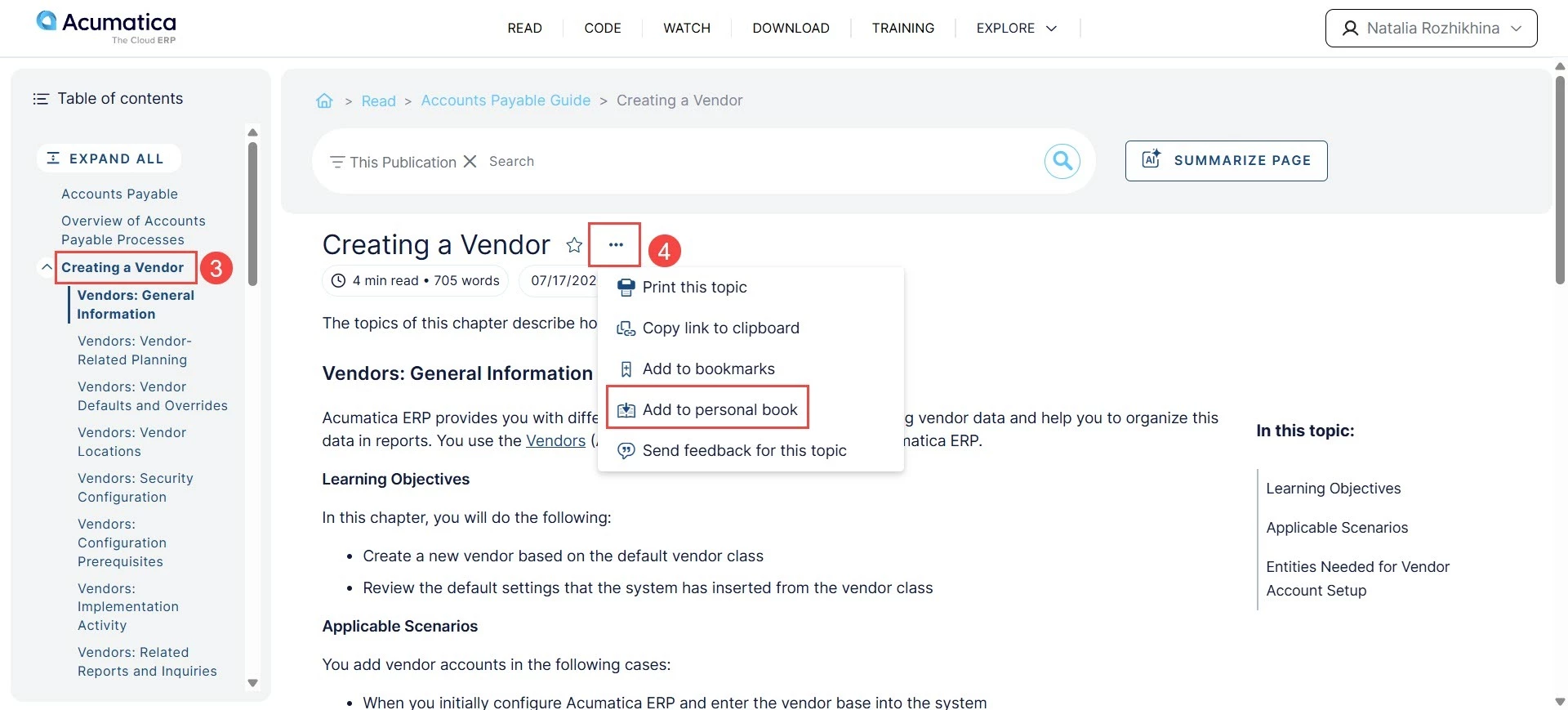
Task: Open the READ navigation item
Action: pos(524,28)
